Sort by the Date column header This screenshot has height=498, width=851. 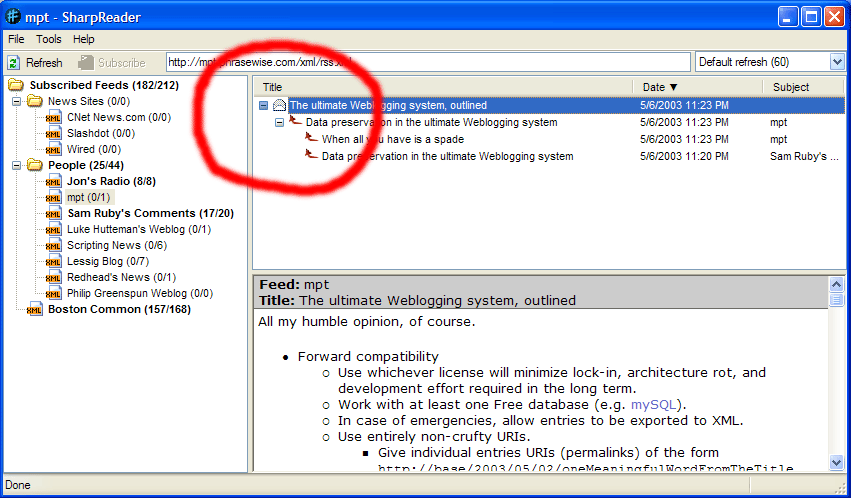tap(698, 87)
